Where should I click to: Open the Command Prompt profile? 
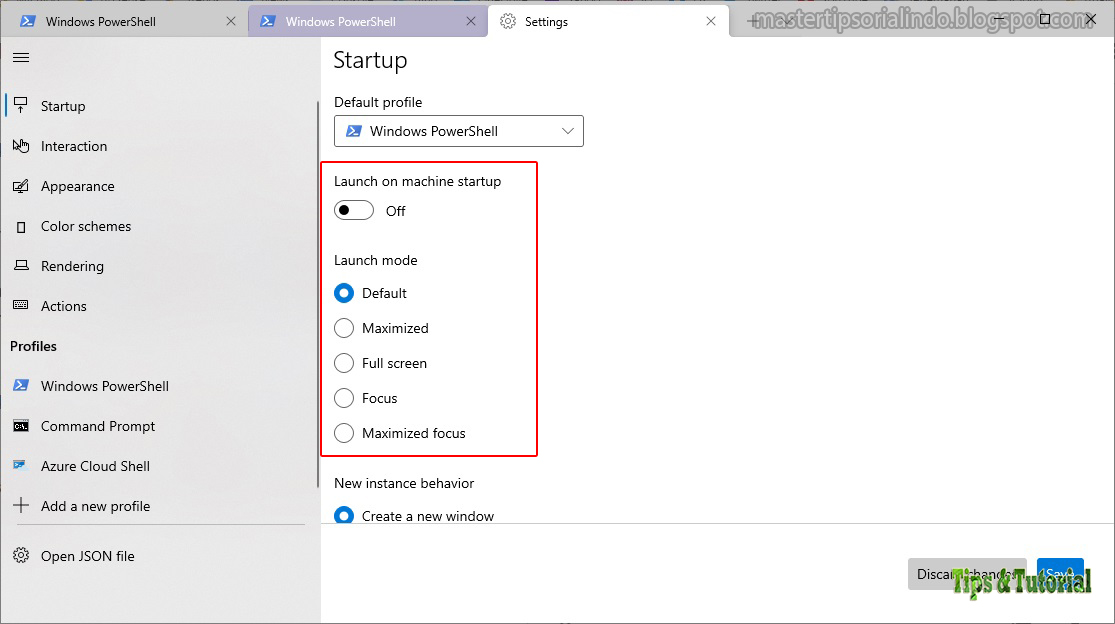click(97, 426)
